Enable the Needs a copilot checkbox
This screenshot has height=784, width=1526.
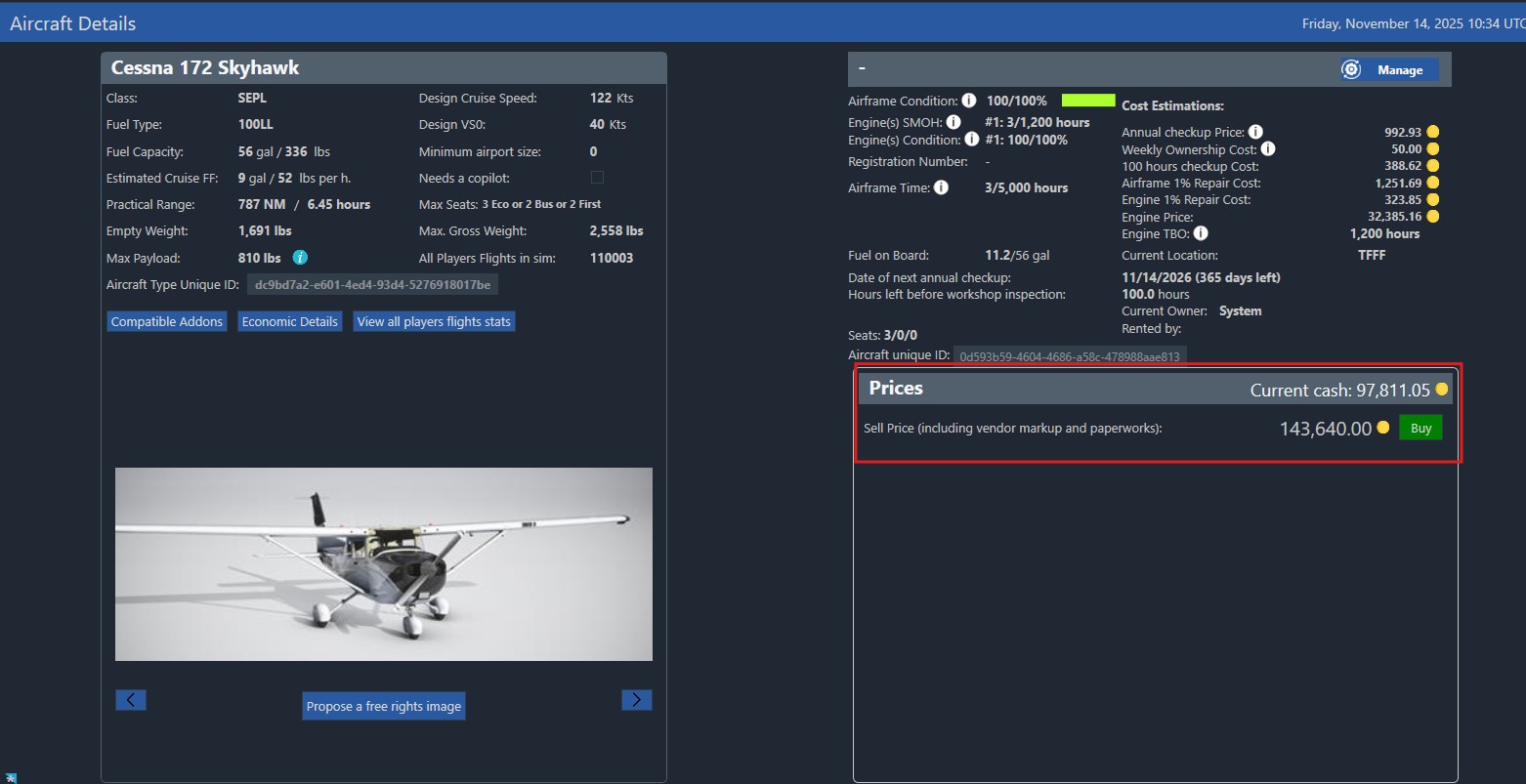point(597,177)
